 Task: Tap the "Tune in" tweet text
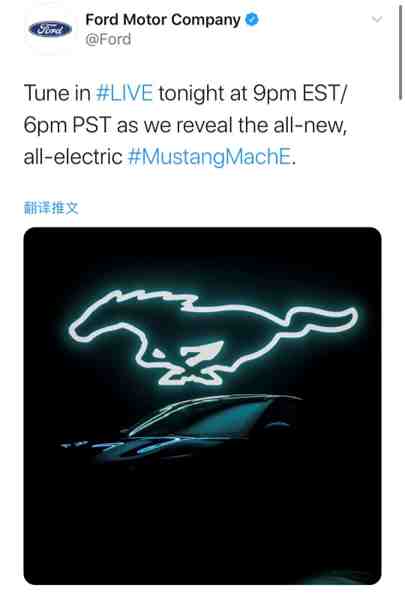(57, 93)
